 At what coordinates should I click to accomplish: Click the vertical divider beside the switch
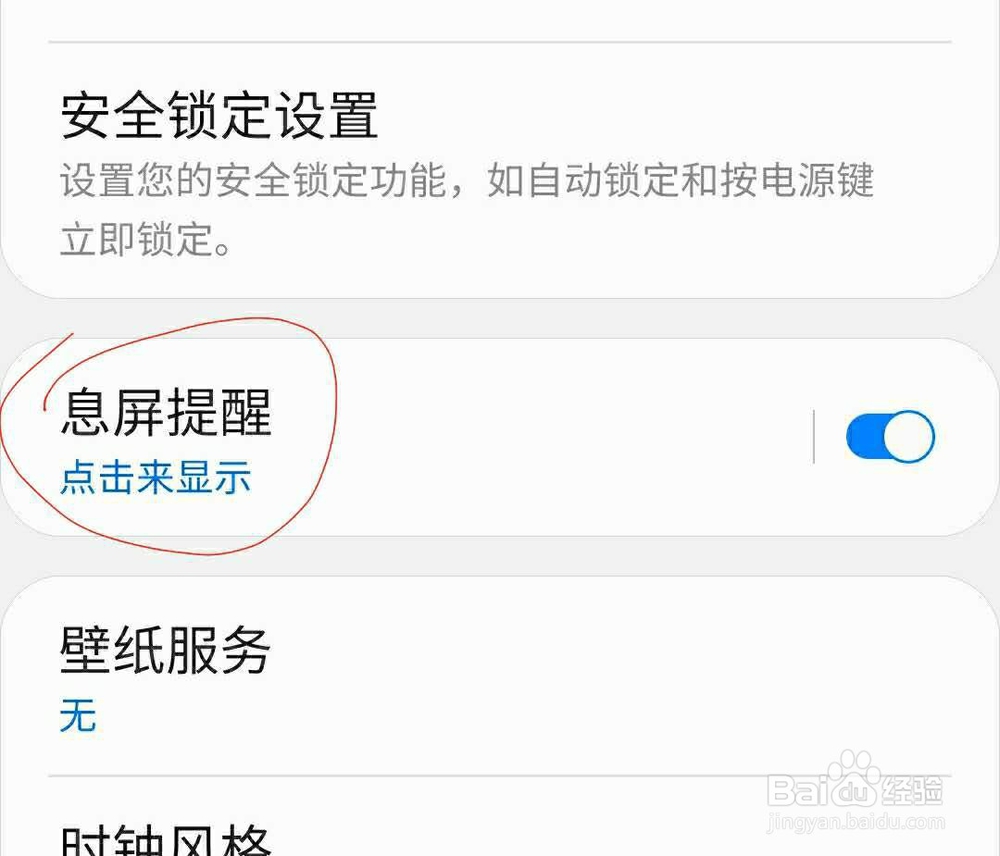pos(814,436)
